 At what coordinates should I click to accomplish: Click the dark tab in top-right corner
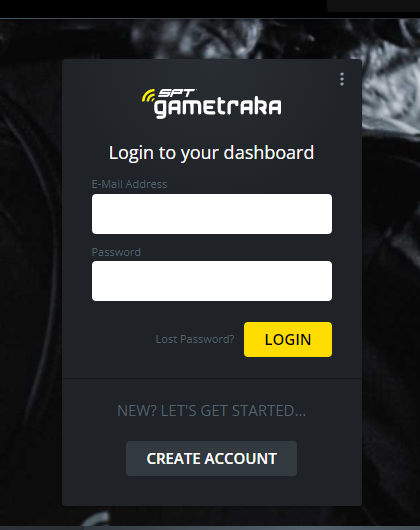373,6
